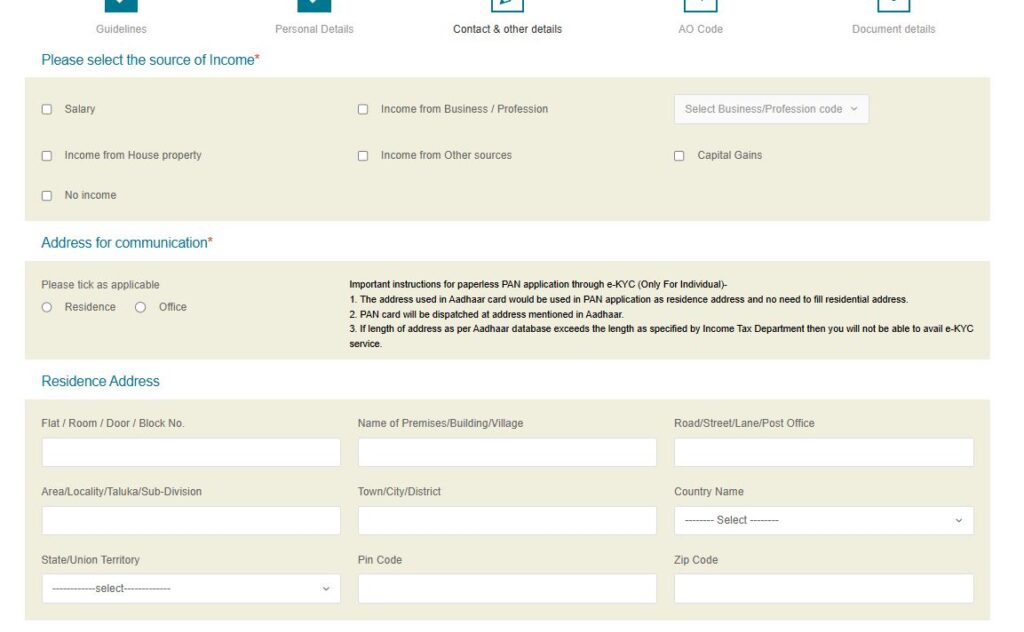This screenshot has width=1024, height=632.
Task: Check the Capital Gains checkbox
Action: click(x=679, y=155)
